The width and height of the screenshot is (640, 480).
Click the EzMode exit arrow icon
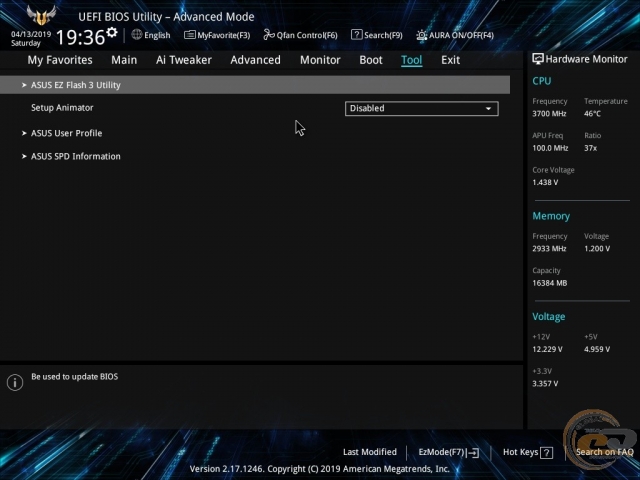473,453
